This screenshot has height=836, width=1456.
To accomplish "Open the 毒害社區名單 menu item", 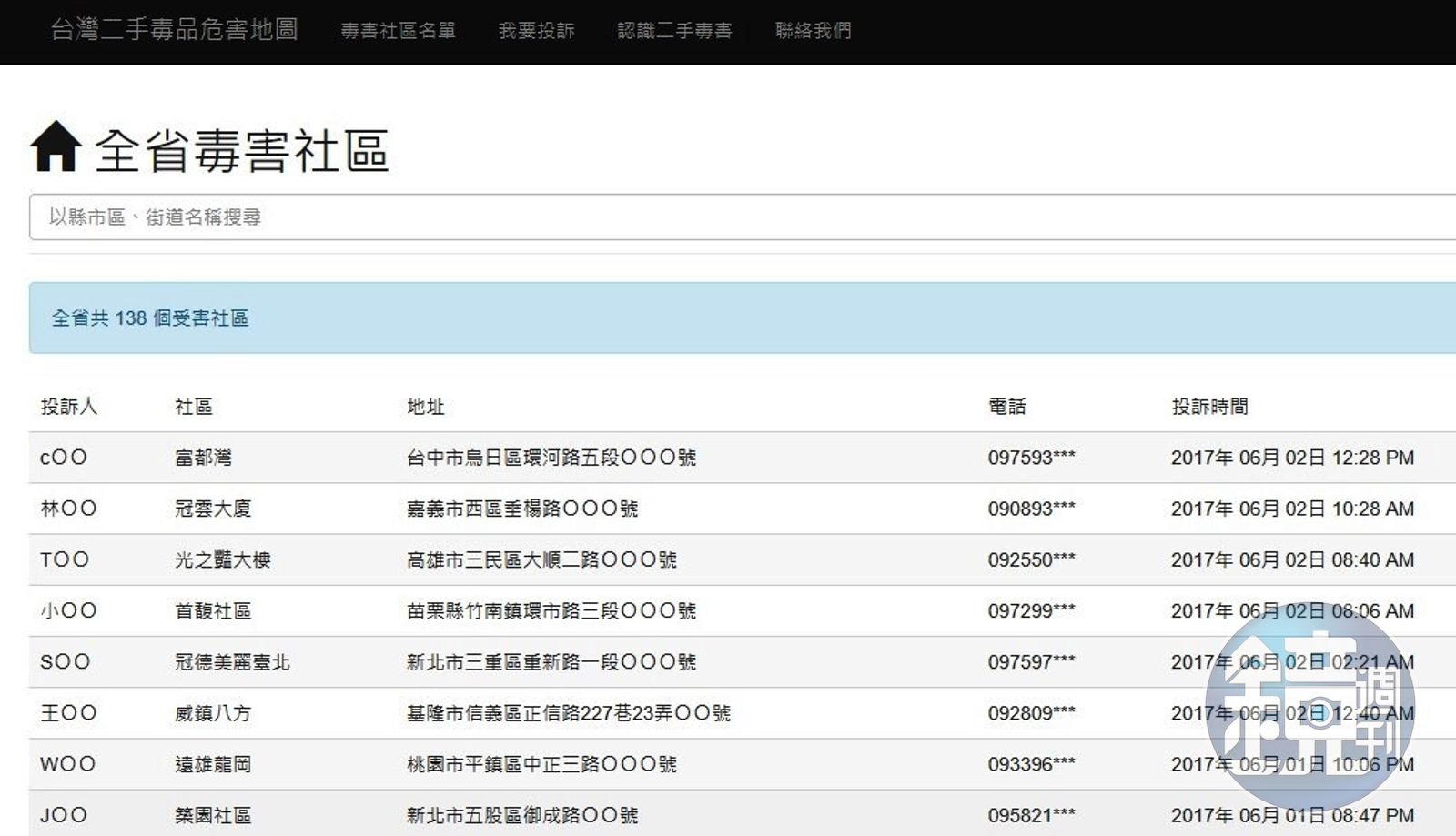I will pyautogui.click(x=398, y=31).
